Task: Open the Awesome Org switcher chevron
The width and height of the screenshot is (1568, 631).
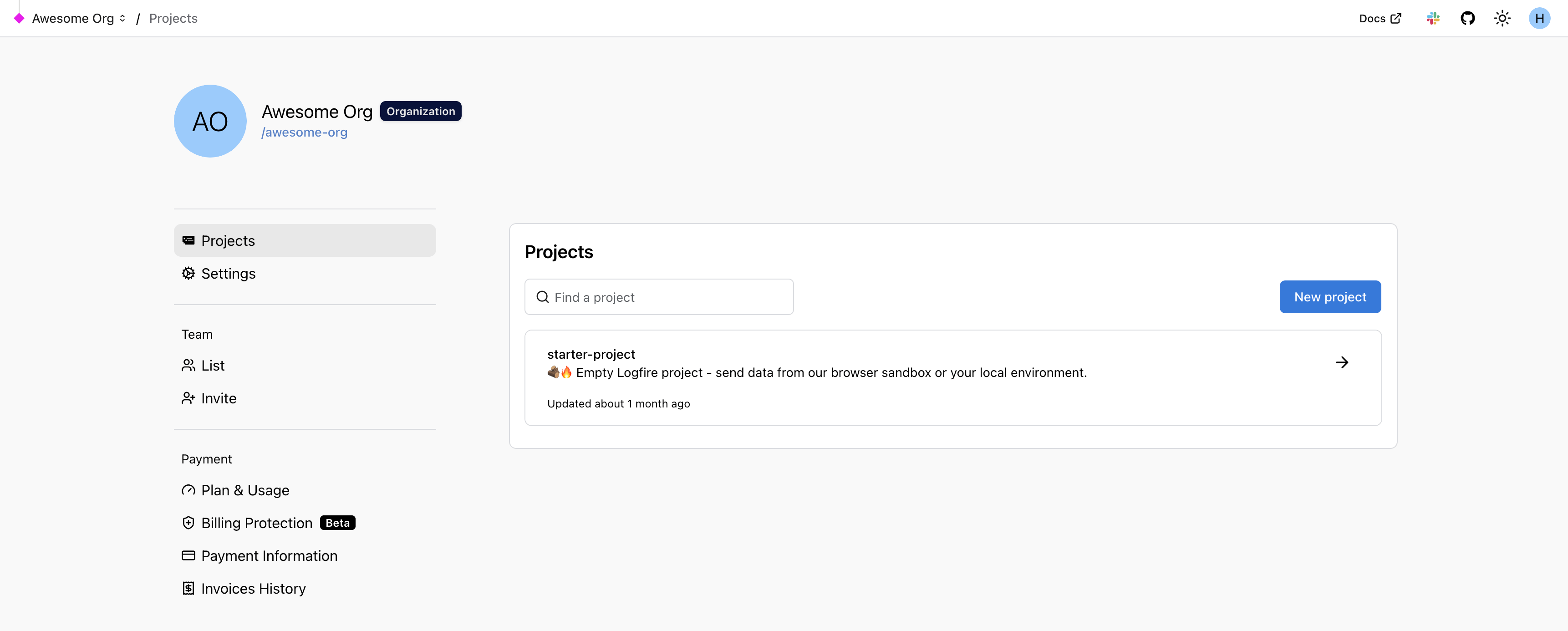Action: coord(122,18)
